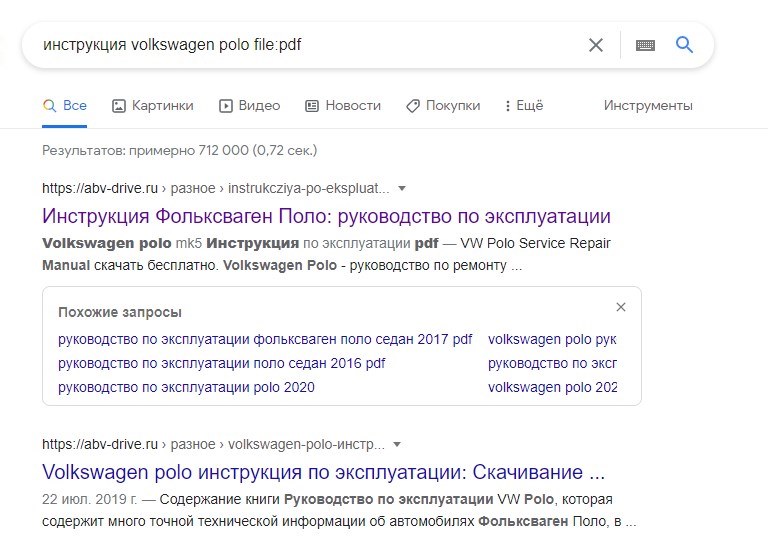The width and height of the screenshot is (768, 560).
Task: Switch to the Видео tab
Action: click(249, 105)
